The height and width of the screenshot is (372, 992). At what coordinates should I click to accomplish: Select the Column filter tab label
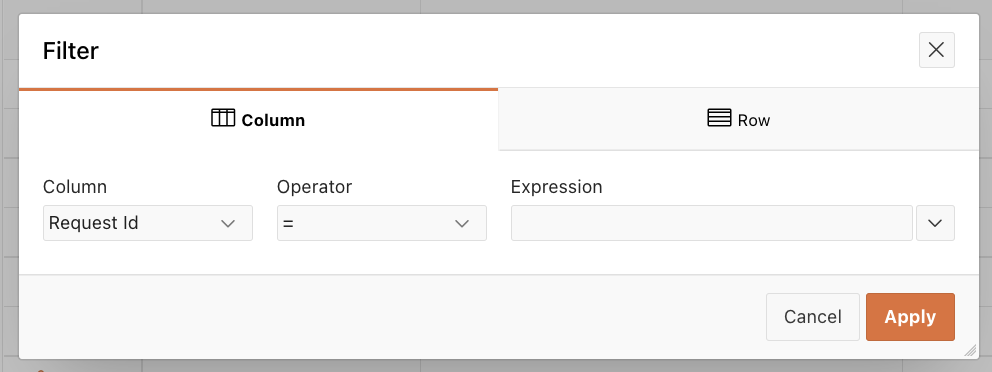273,120
